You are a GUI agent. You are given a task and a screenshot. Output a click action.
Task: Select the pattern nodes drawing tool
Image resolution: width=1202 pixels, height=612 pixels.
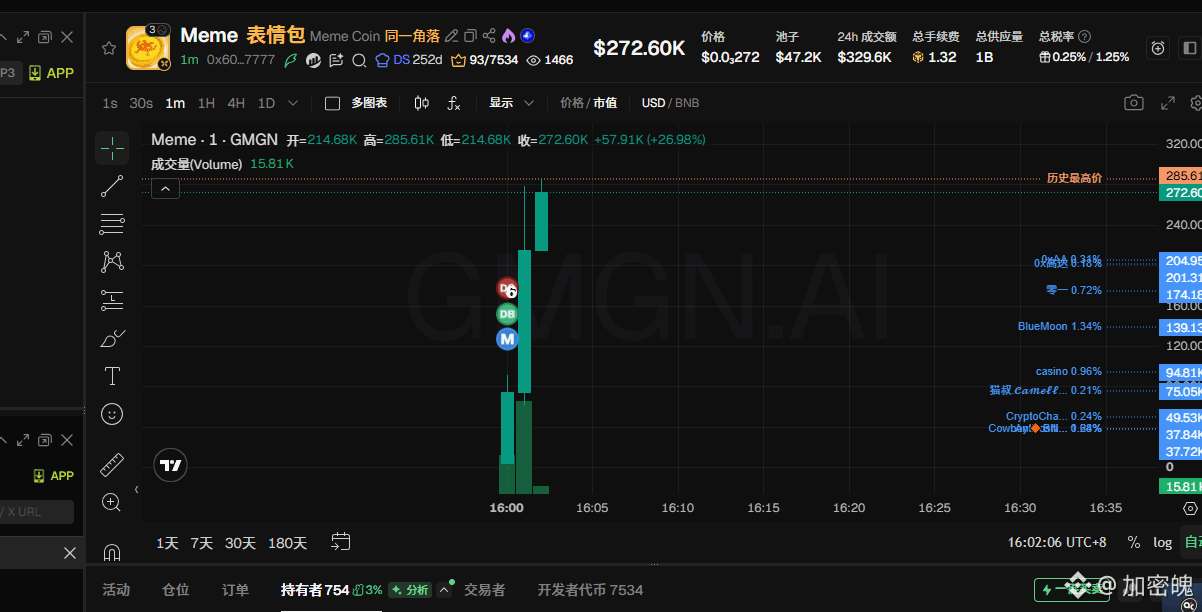coord(112,262)
